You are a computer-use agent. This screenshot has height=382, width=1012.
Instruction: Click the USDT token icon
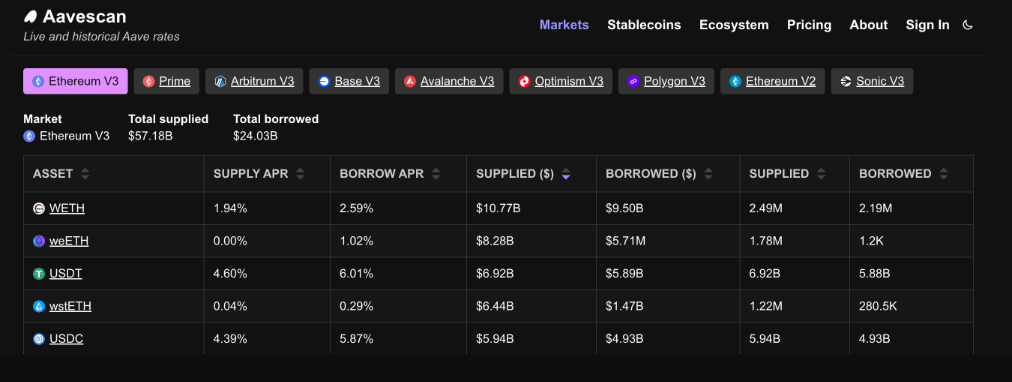pyautogui.click(x=39, y=274)
